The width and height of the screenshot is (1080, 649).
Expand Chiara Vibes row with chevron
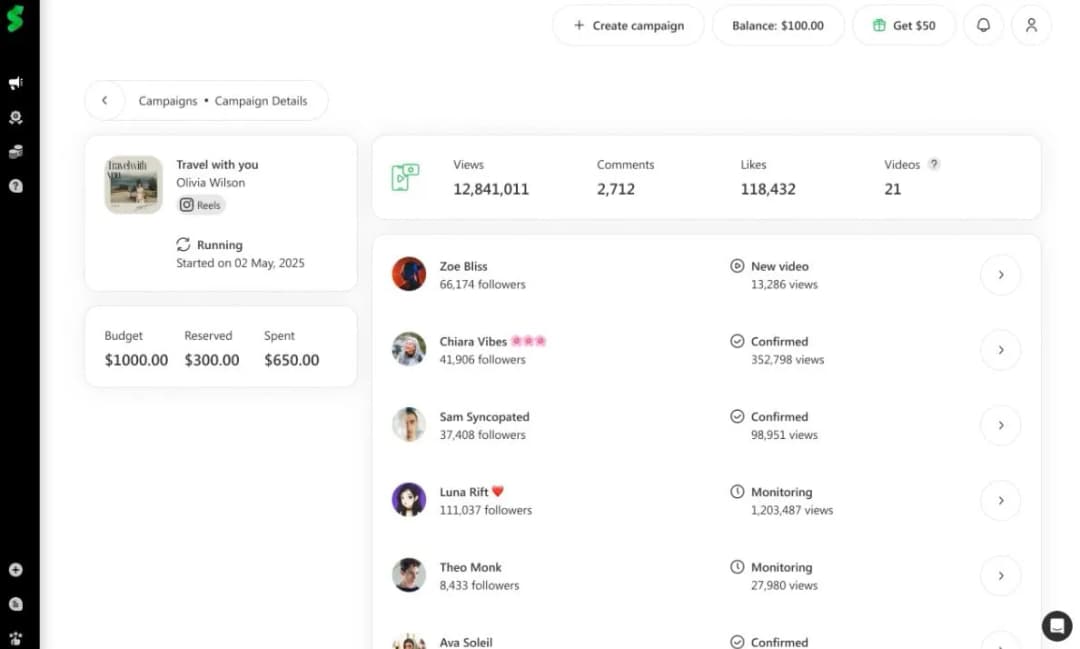pos(1001,350)
